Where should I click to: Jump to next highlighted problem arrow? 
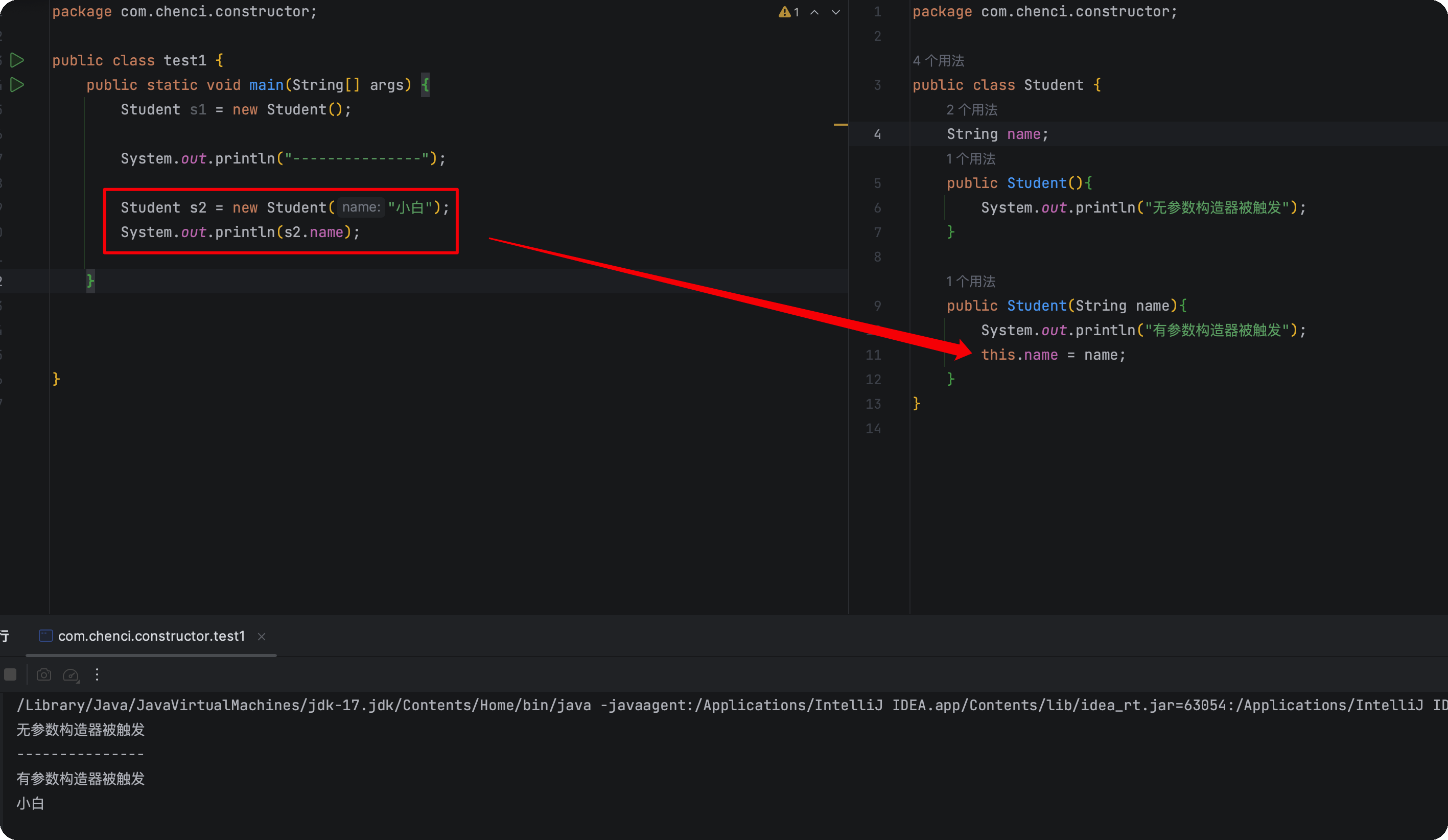pyautogui.click(x=835, y=12)
